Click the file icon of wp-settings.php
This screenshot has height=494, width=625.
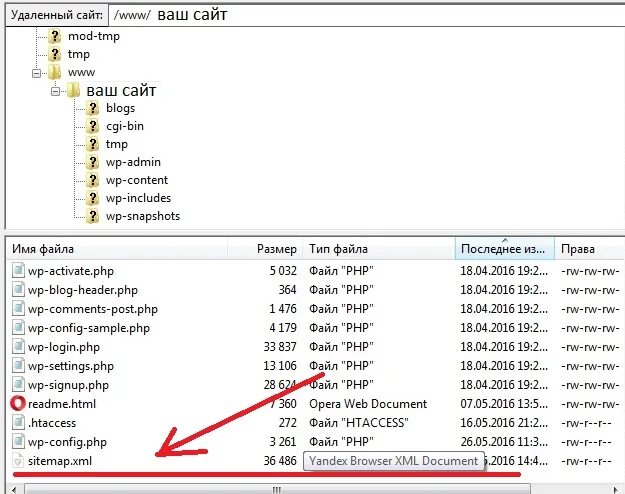click(x=18, y=366)
